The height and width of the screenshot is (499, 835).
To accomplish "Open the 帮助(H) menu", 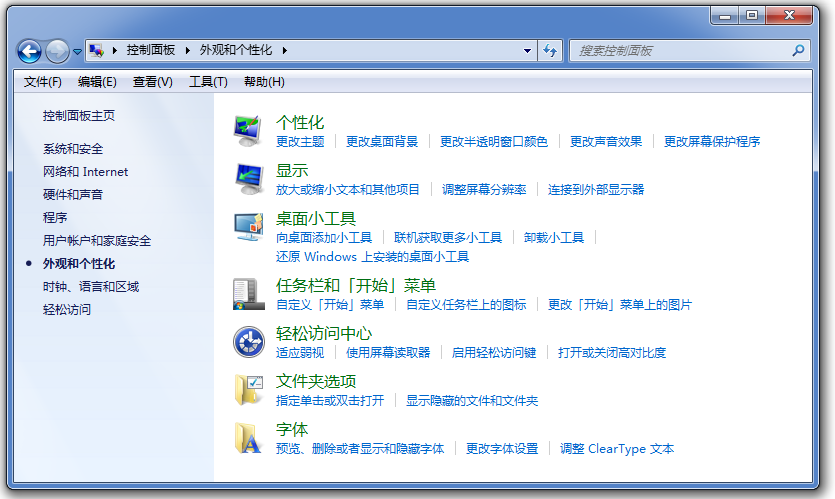I will 264,81.
